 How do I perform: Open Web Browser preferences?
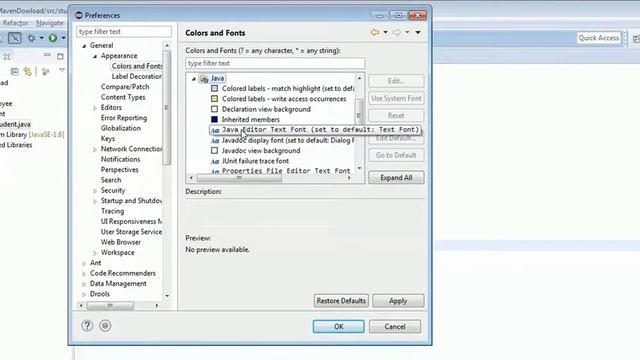tap(121, 242)
